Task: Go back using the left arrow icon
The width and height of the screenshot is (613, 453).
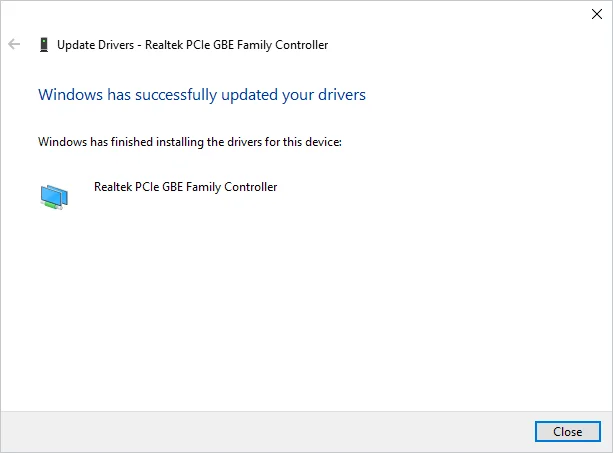Action: 14,44
